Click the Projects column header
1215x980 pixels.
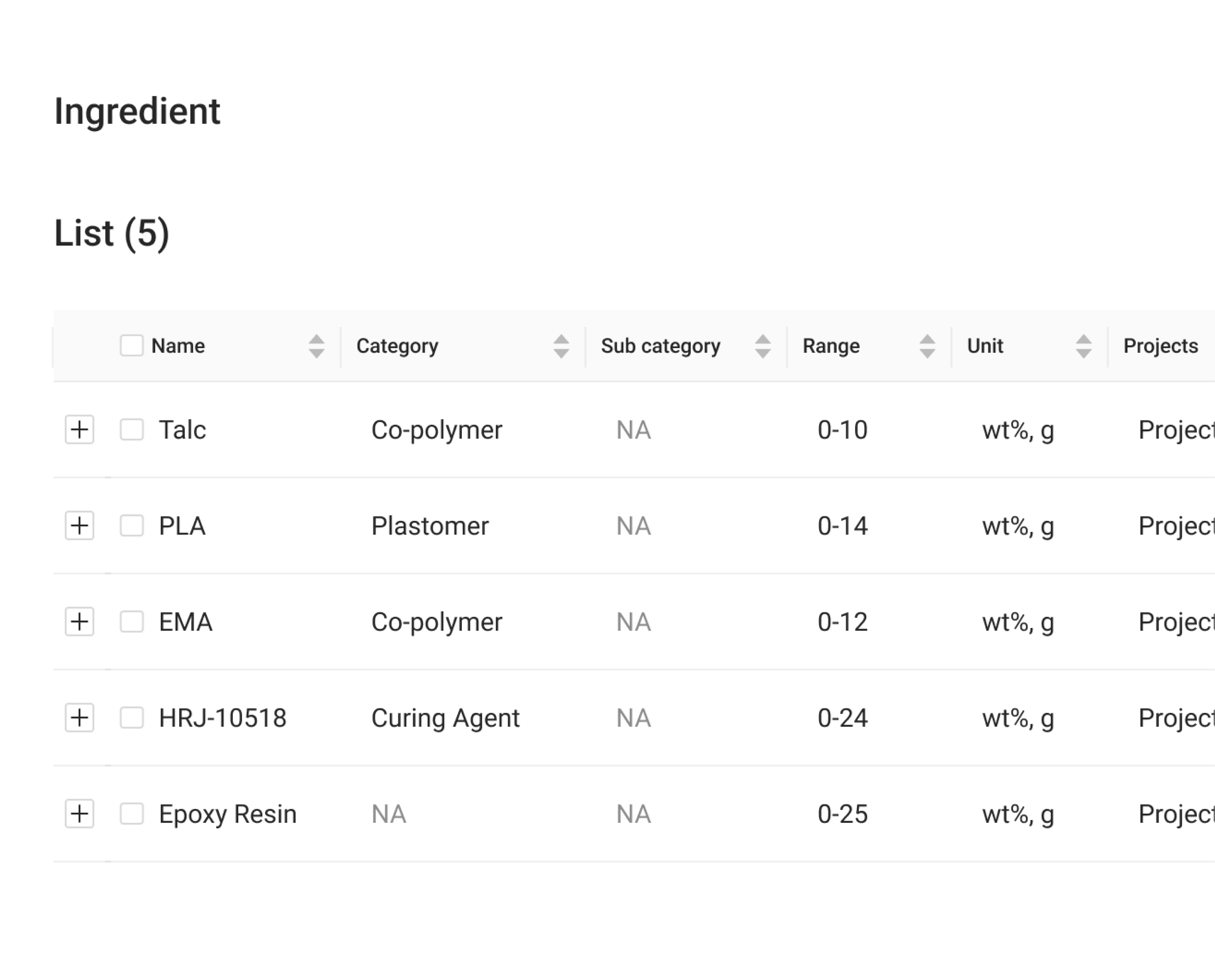tap(1160, 346)
